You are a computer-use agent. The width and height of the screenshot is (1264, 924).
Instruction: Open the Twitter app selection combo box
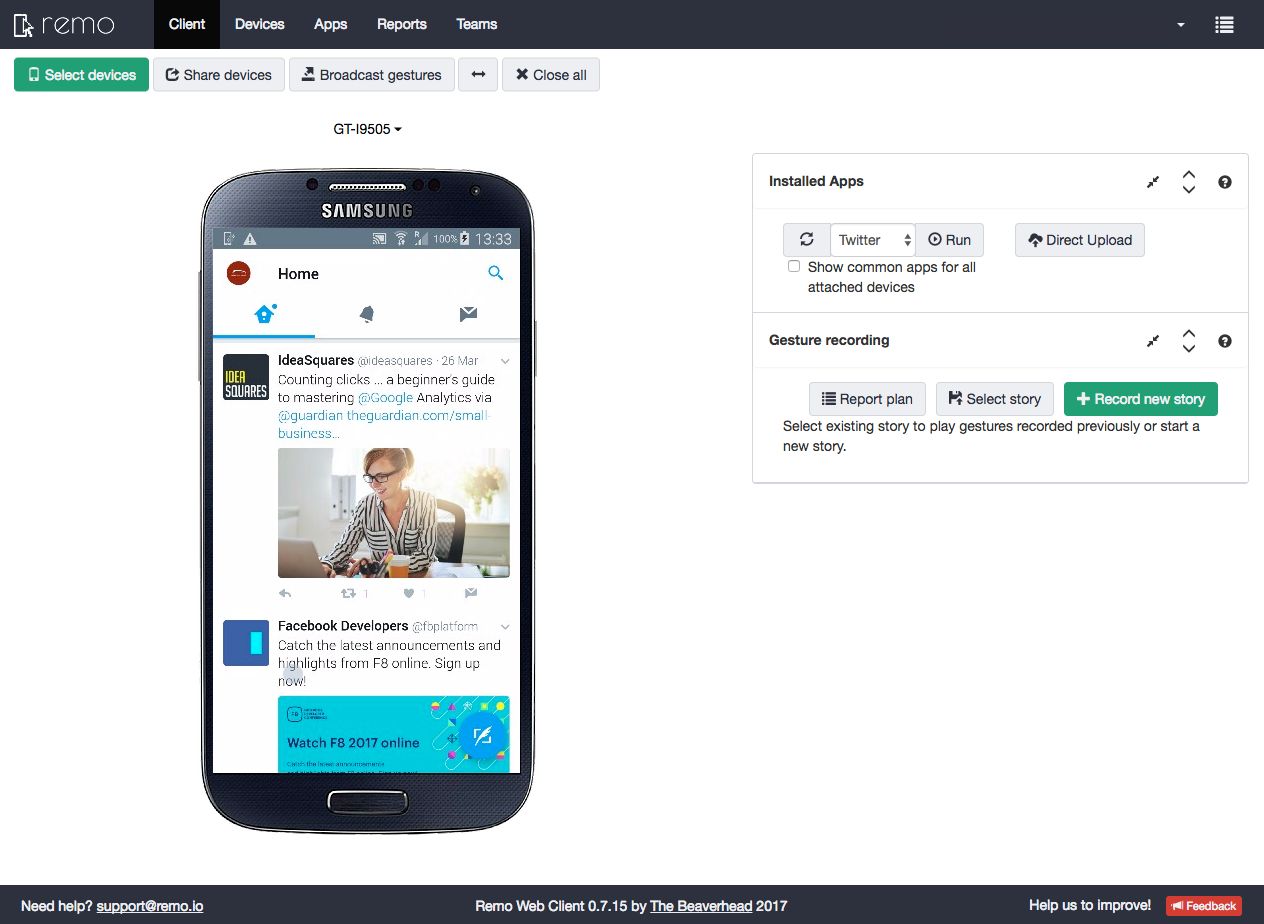tap(871, 239)
